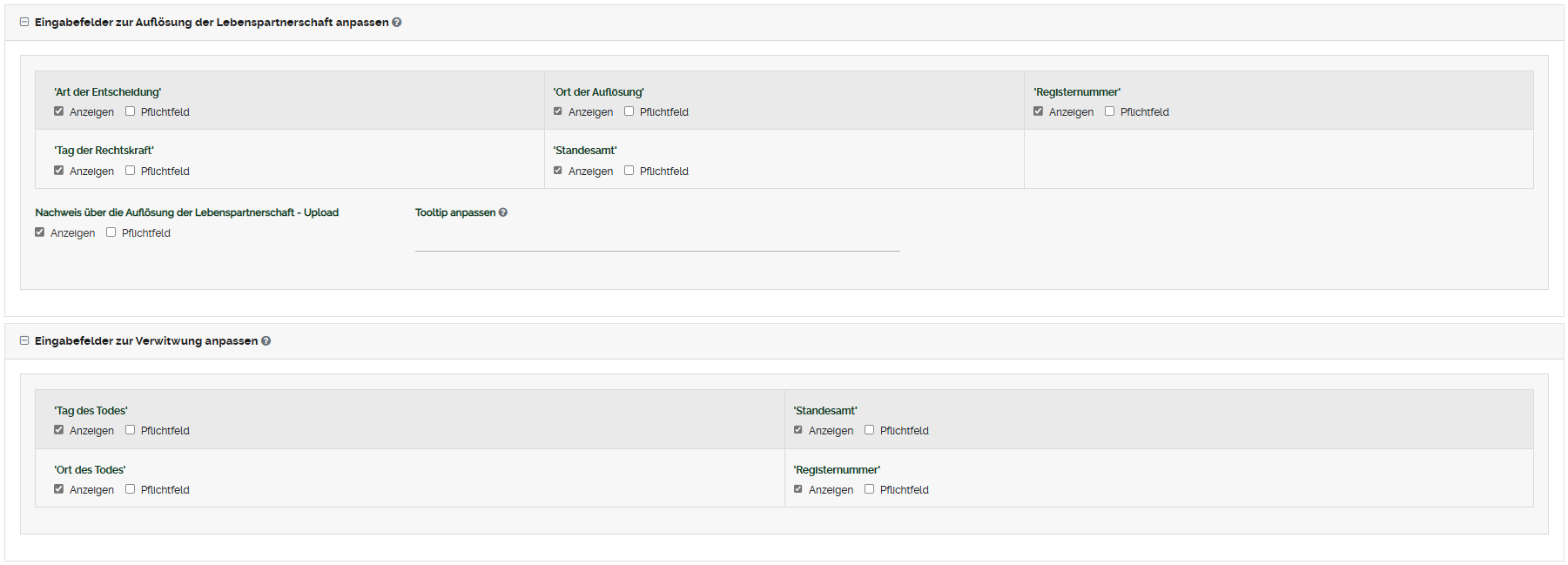This screenshot has width=1568, height=565.
Task: Click help icon next to Verwitwung section title
Action: [266, 341]
